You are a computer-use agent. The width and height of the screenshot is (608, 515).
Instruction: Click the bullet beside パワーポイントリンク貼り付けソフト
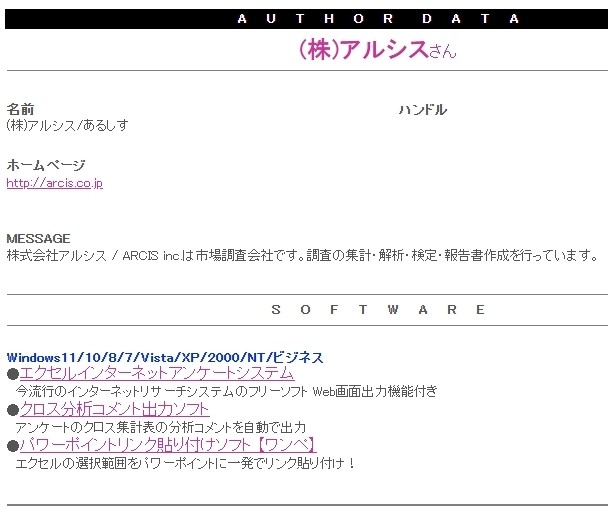coord(13,446)
